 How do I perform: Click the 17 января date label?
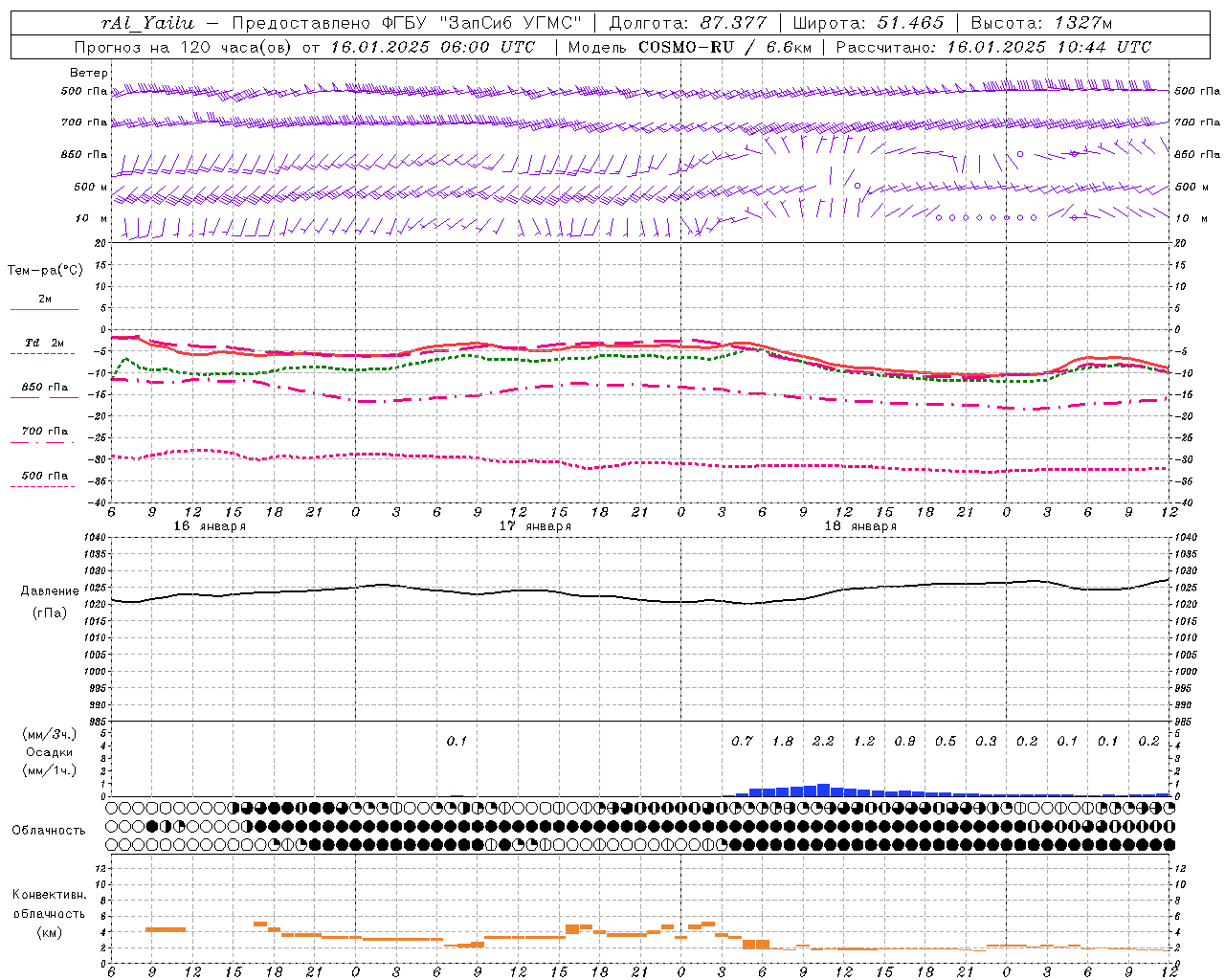coord(534,526)
